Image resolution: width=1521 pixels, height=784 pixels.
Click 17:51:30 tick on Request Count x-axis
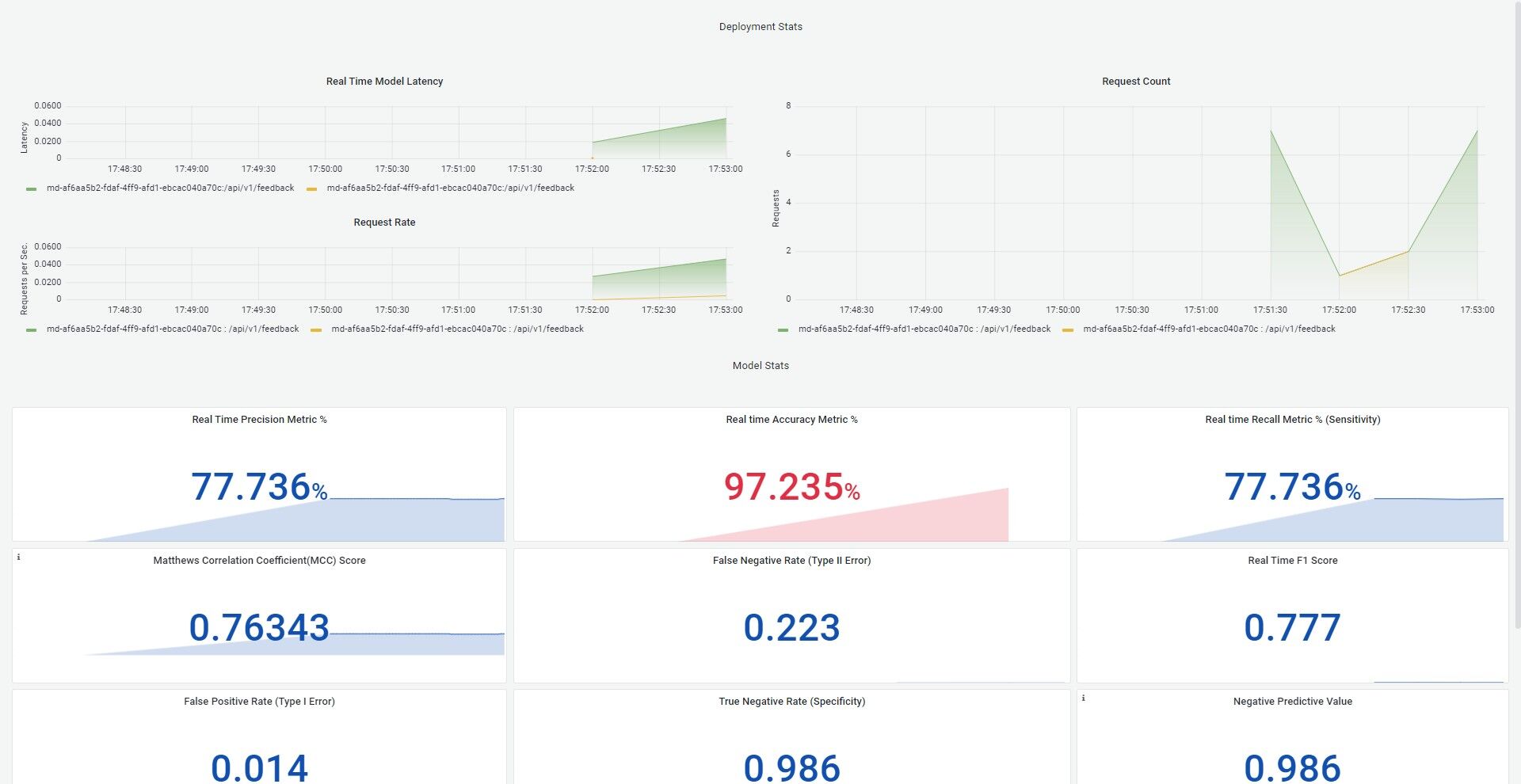click(1270, 310)
